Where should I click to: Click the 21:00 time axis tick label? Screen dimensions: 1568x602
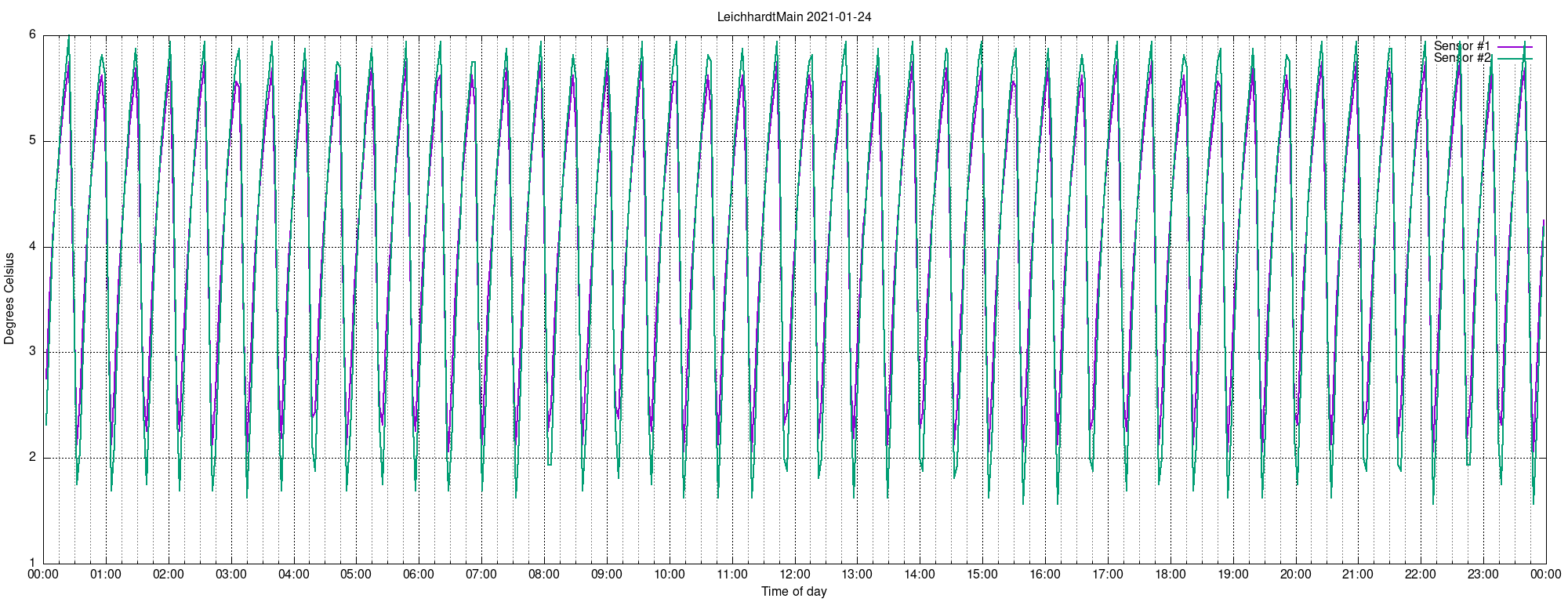1358,575
